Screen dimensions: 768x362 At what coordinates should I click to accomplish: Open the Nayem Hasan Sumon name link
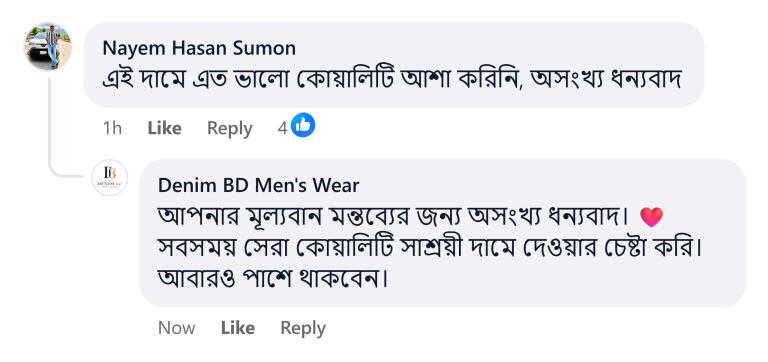point(199,48)
